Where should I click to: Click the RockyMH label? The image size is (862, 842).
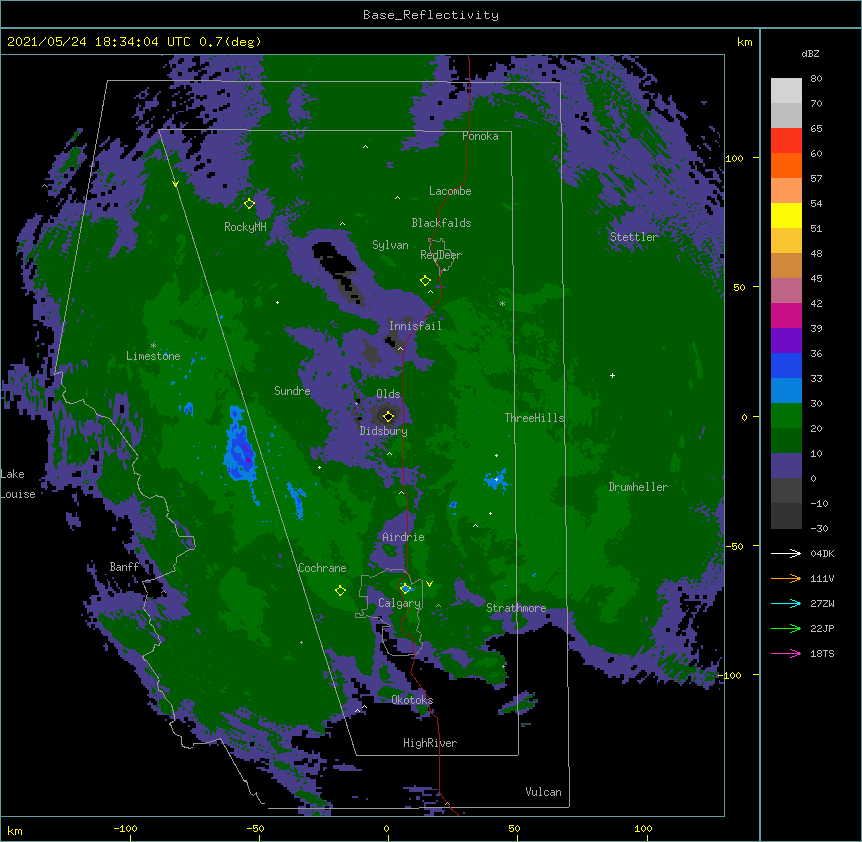(245, 227)
